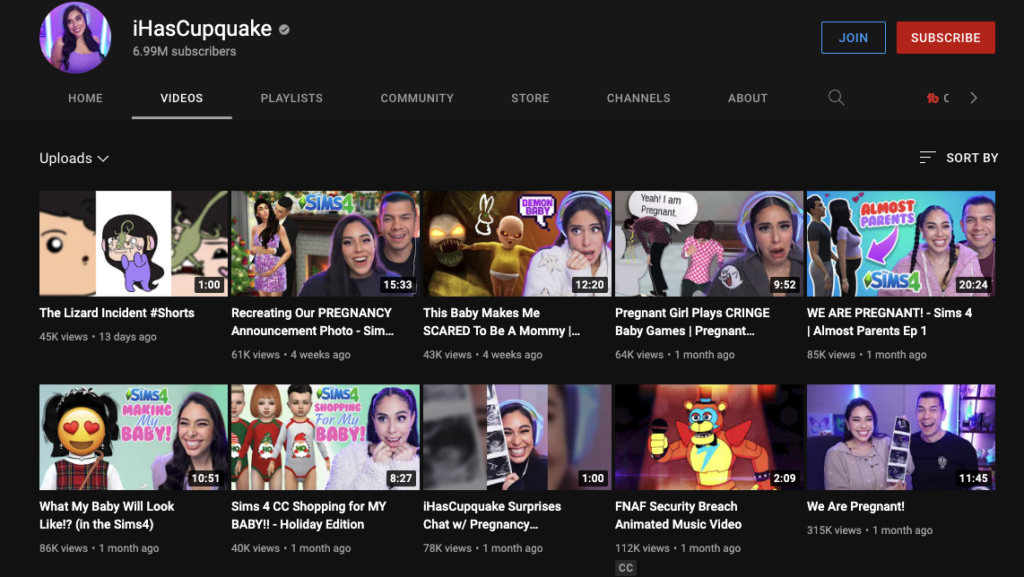Screen dimensions: 1024x577
Task: Play the Almost Parents Sims 4 thumbnail
Action: click(x=901, y=243)
